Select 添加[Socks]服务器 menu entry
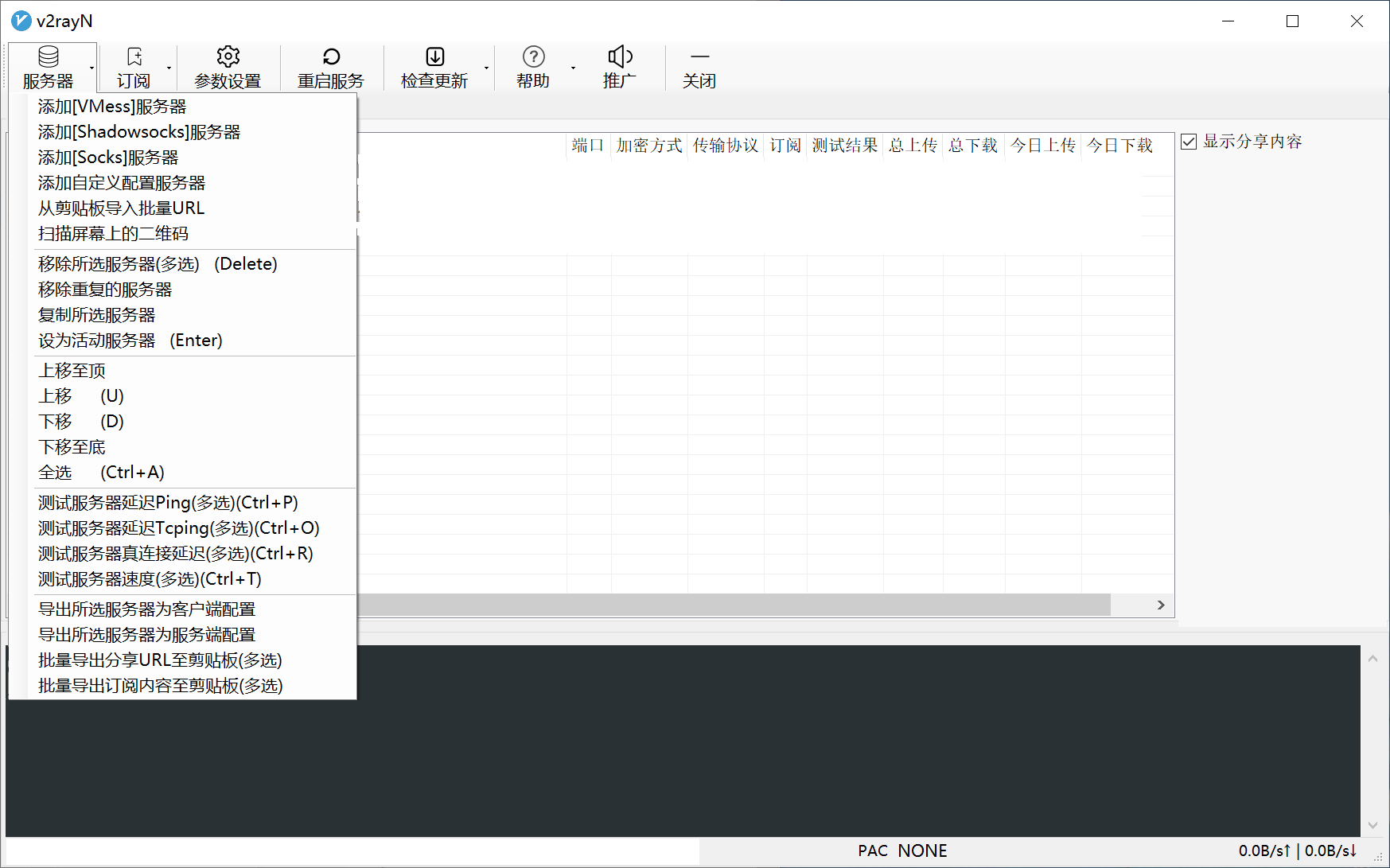 click(191, 158)
